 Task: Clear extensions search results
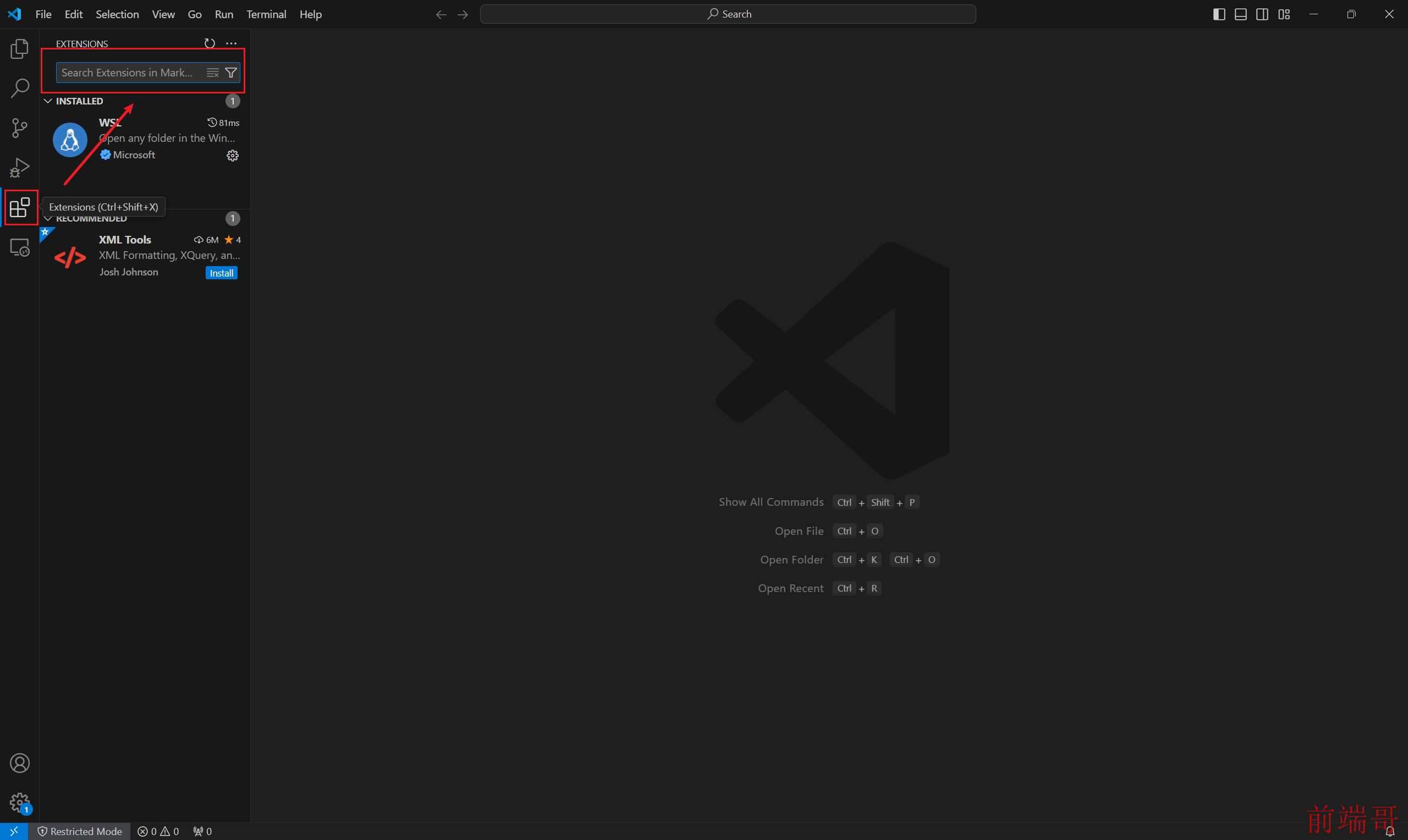[212, 73]
